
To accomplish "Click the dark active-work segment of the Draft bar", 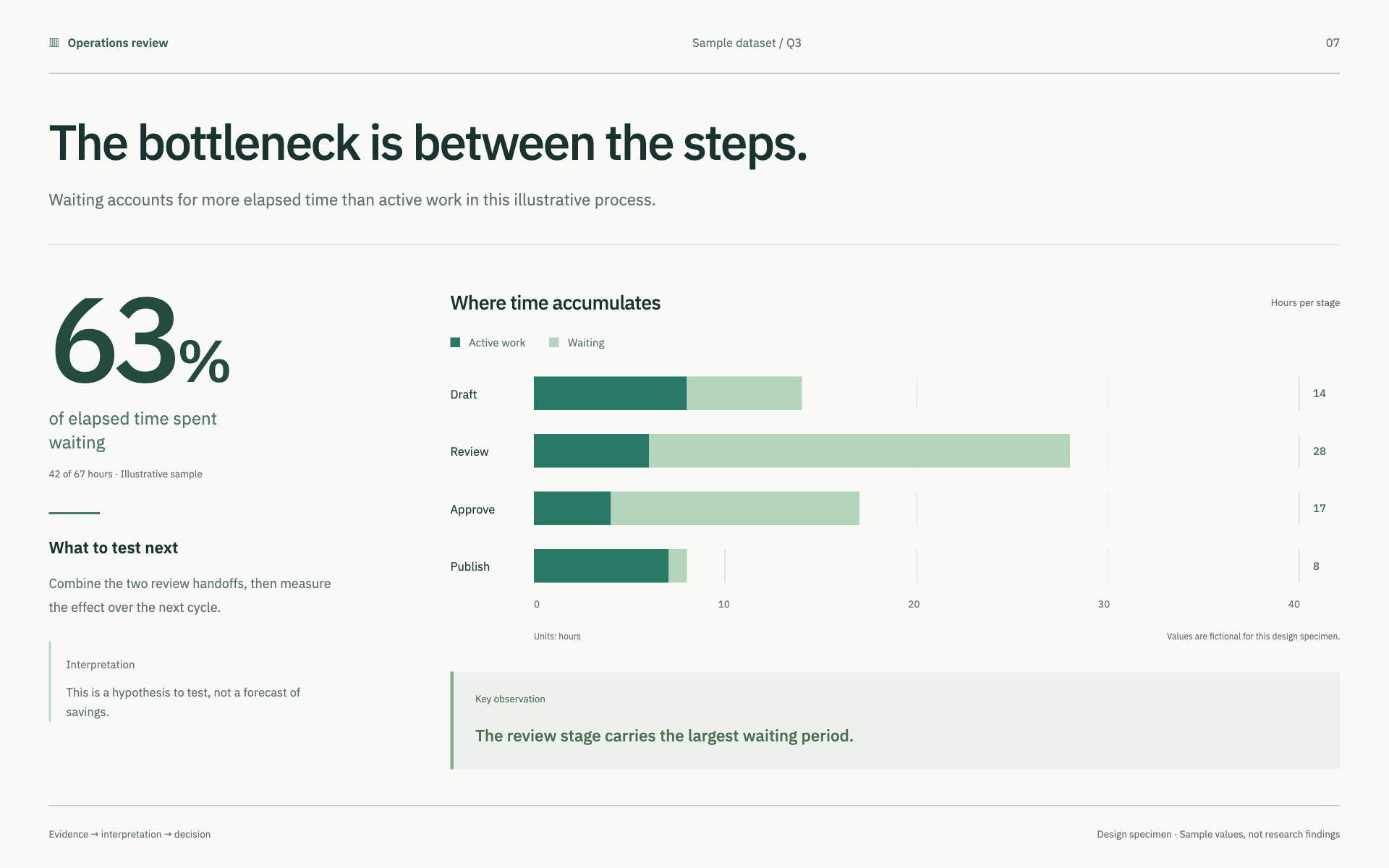I will point(610,393).
